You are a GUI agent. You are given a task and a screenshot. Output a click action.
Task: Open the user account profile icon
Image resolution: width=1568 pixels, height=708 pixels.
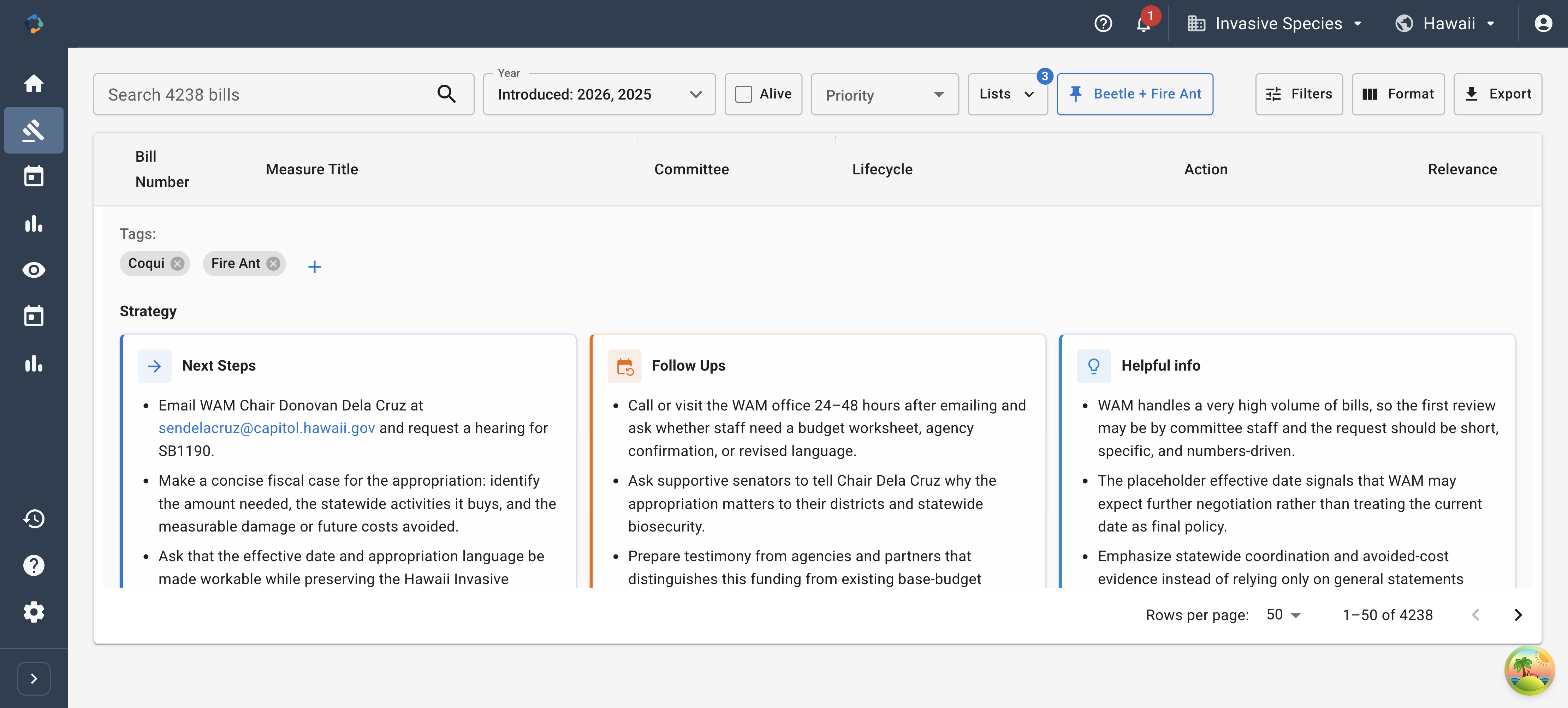point(1543,24)
